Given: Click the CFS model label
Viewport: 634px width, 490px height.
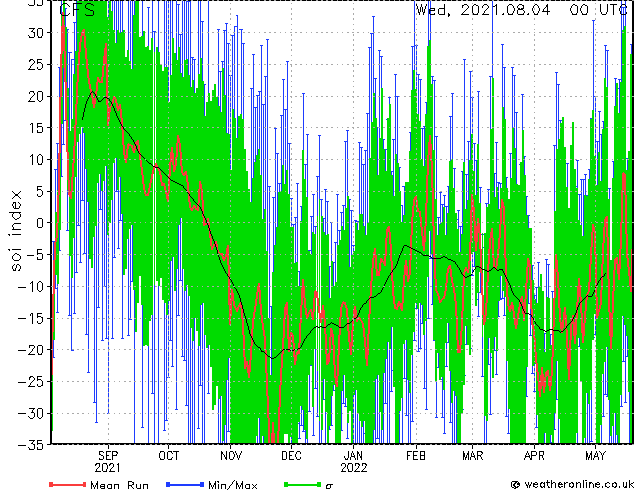Looking at the screenshot, I should pyautogui.click(x=77, y=10).
